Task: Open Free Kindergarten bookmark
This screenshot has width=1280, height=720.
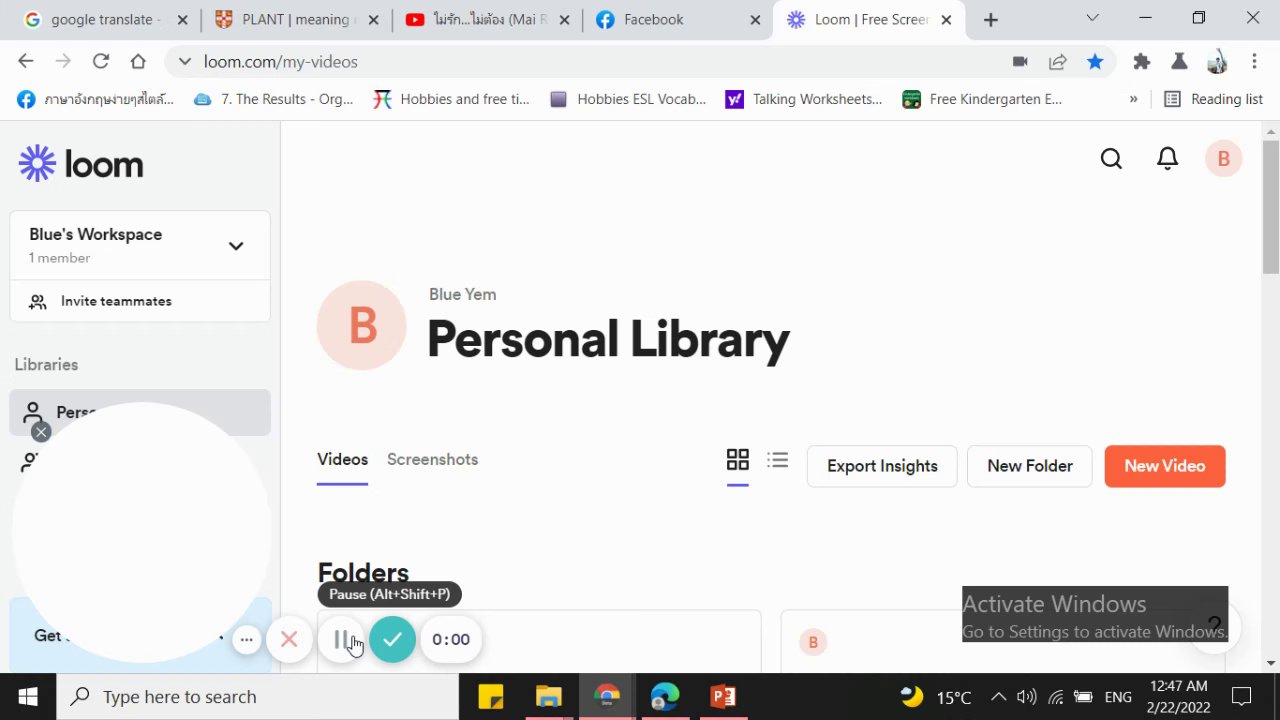Action: 982,99
